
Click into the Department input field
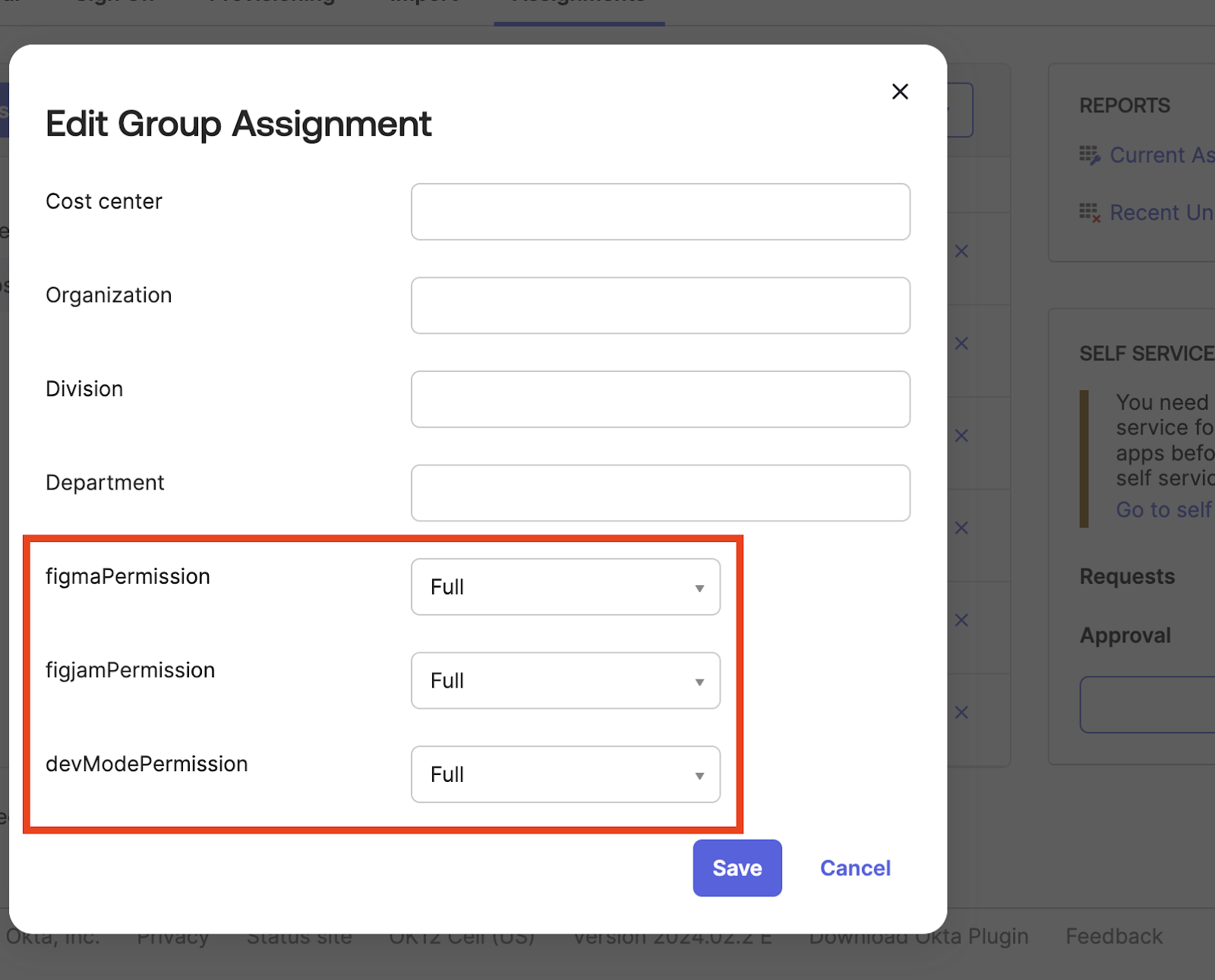click(660, 493)
